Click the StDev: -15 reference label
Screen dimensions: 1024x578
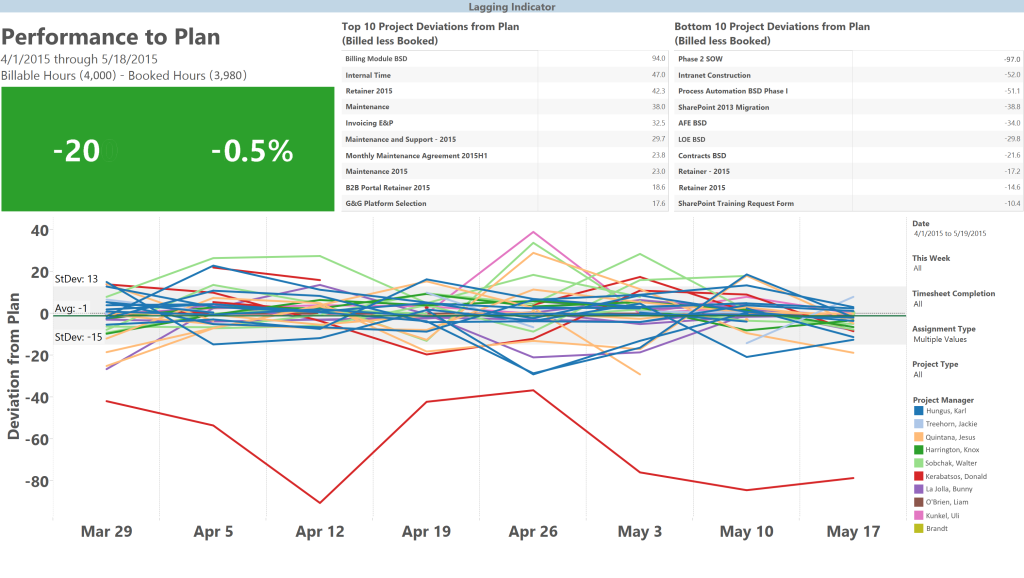78,337
